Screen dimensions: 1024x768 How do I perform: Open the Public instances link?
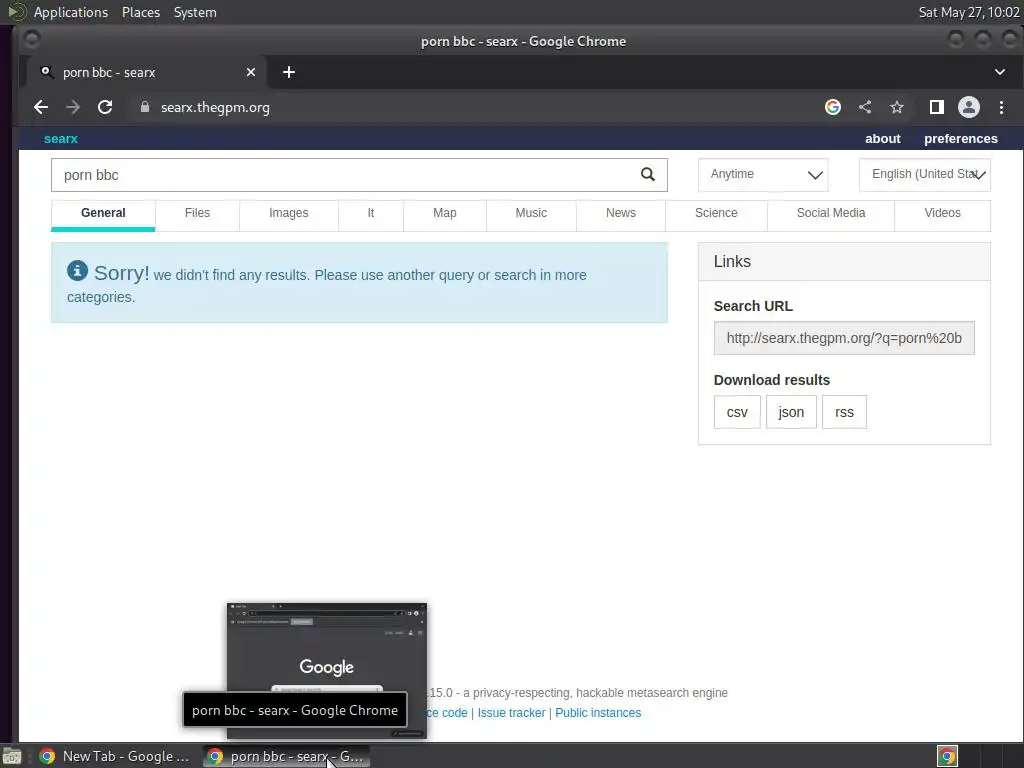tap(598, 713)
